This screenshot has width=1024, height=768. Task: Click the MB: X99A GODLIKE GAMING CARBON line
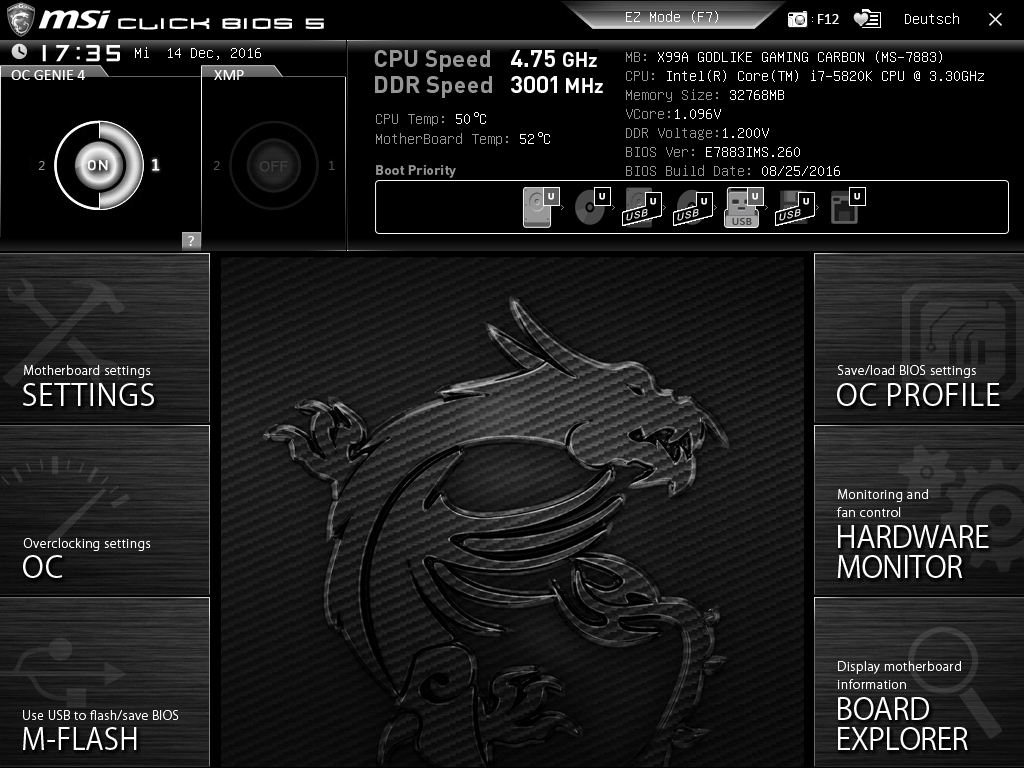coord(784,57)
